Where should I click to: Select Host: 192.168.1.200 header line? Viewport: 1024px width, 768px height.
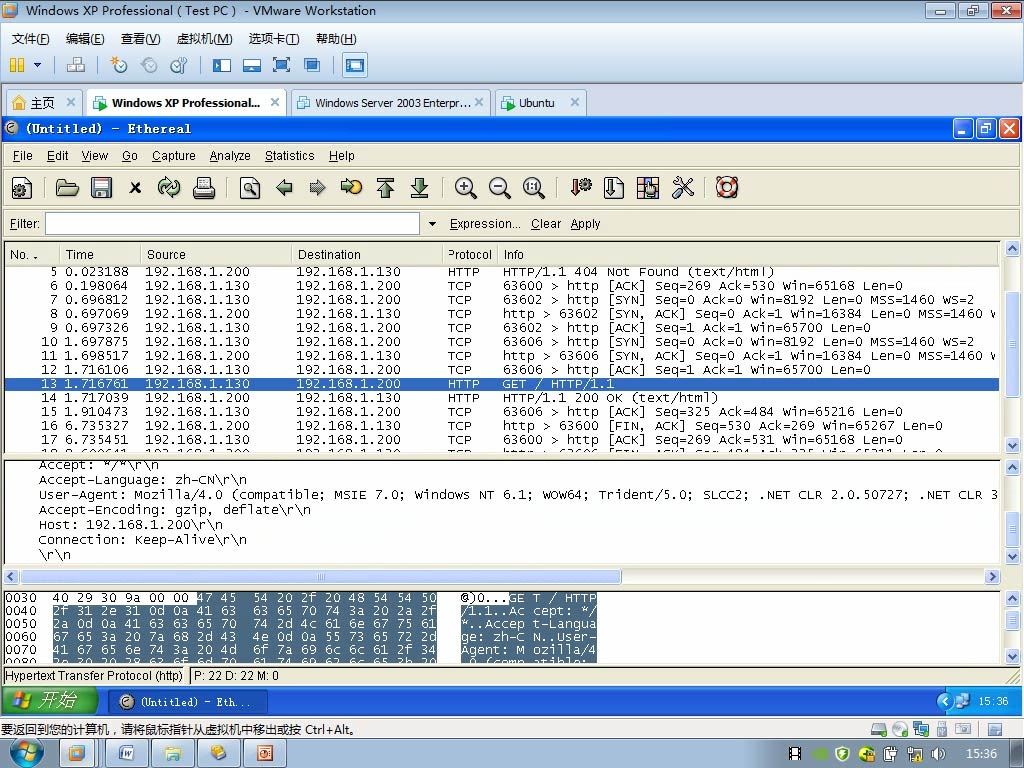131,525
